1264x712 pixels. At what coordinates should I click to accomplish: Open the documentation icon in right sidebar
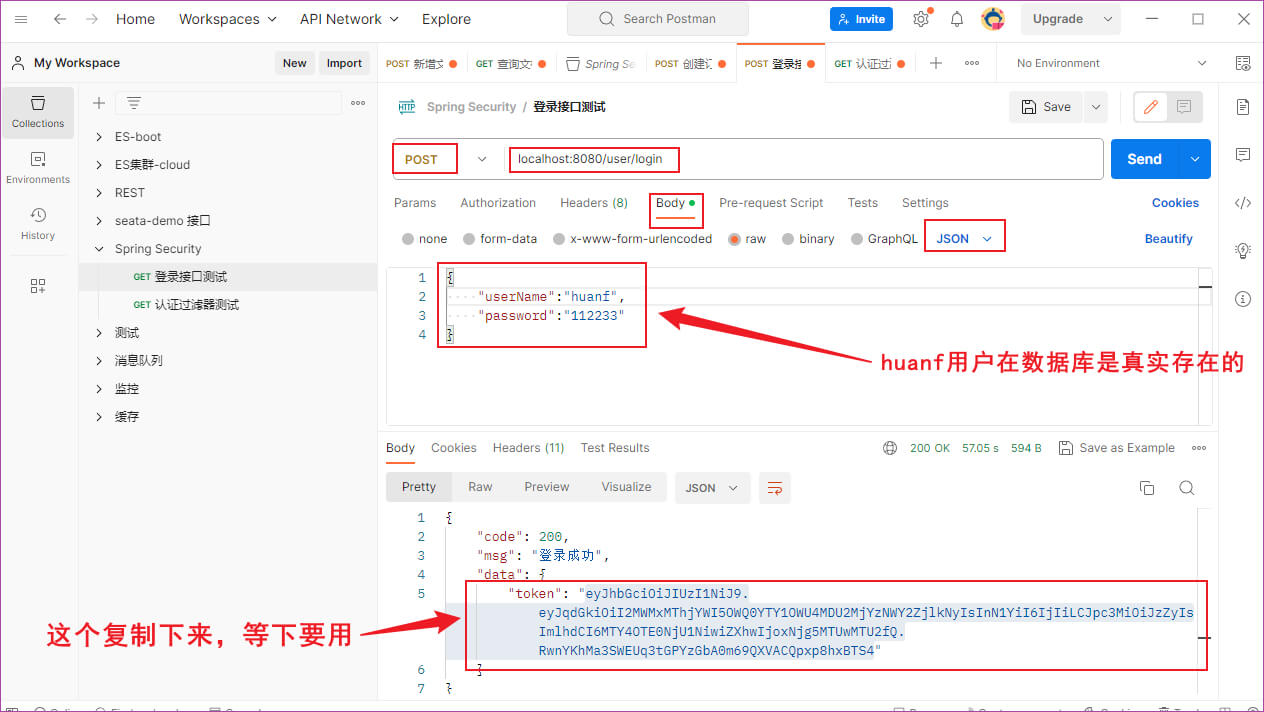click(x=1243, y=107)
